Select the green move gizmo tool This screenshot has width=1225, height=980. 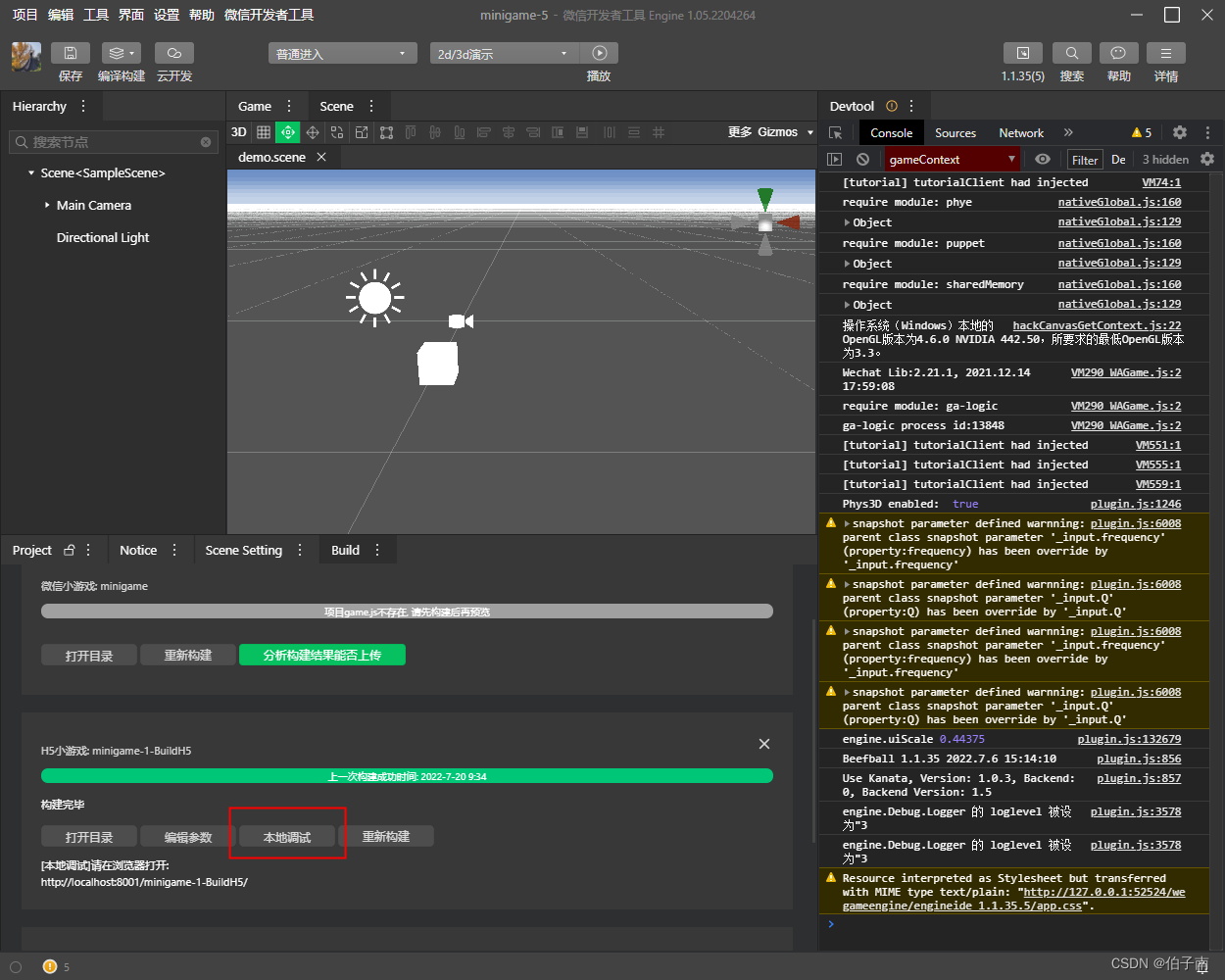tap(288, 132)
